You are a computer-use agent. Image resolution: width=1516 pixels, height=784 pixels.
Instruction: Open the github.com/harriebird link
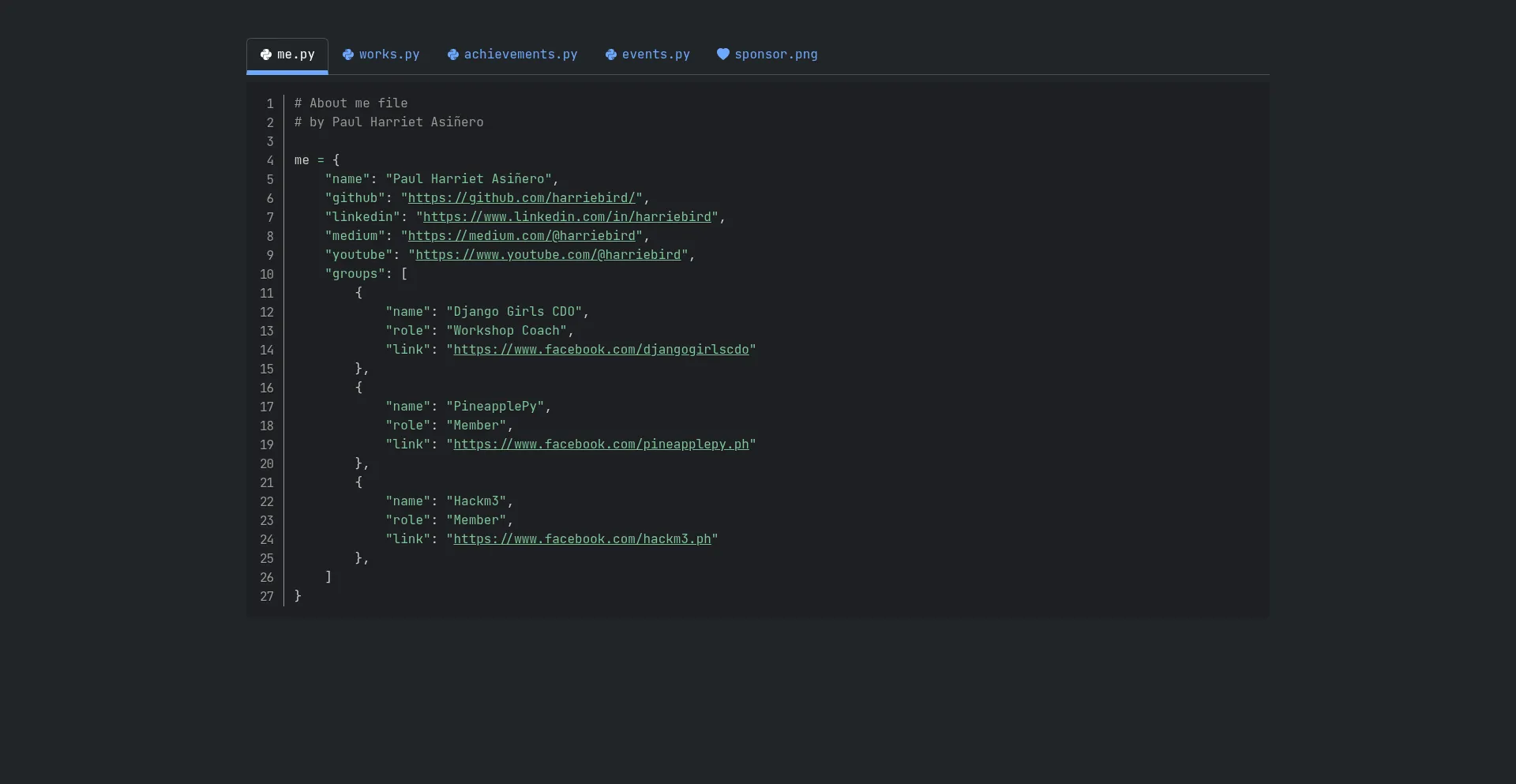point(522,198)
